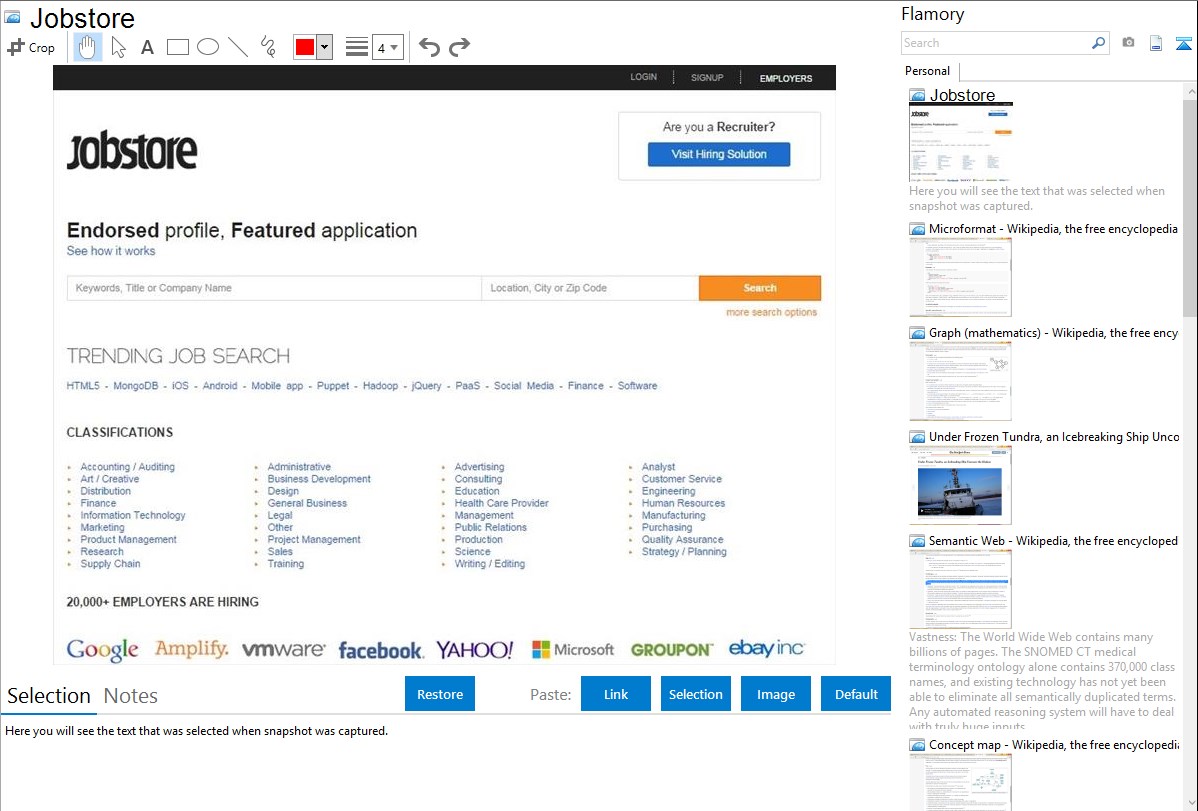The width and height of the screenshot is (1198, 811).
Task: Focus the Flamory Search field
Action: 996,43
